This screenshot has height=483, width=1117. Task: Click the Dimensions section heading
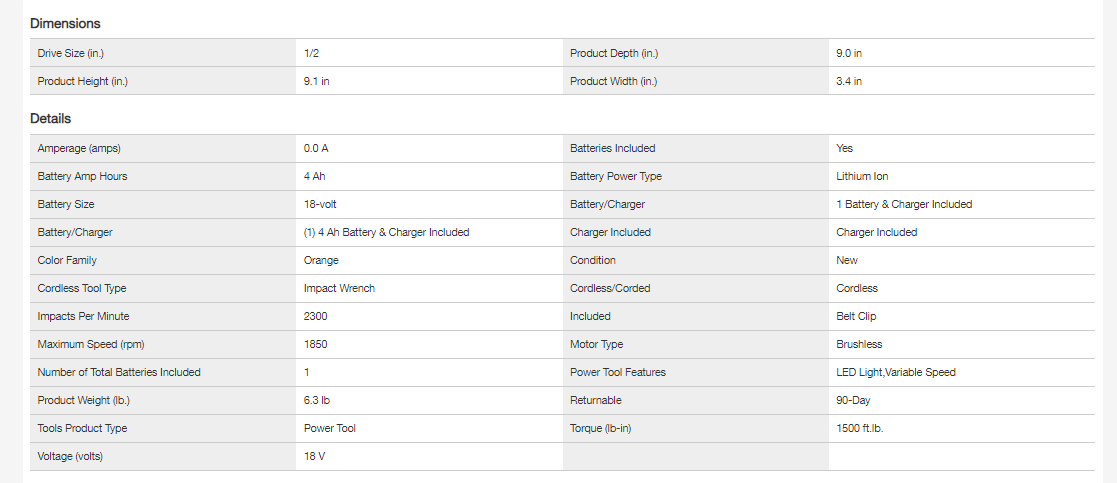[65, 23]
